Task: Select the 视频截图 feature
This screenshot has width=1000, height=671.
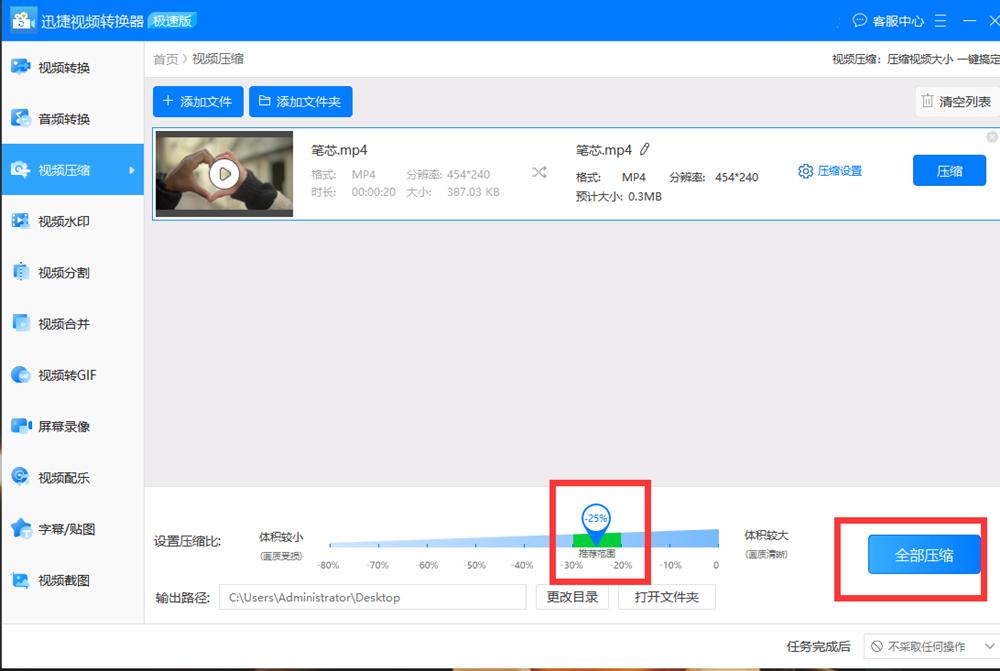Action: pos(60,580)
